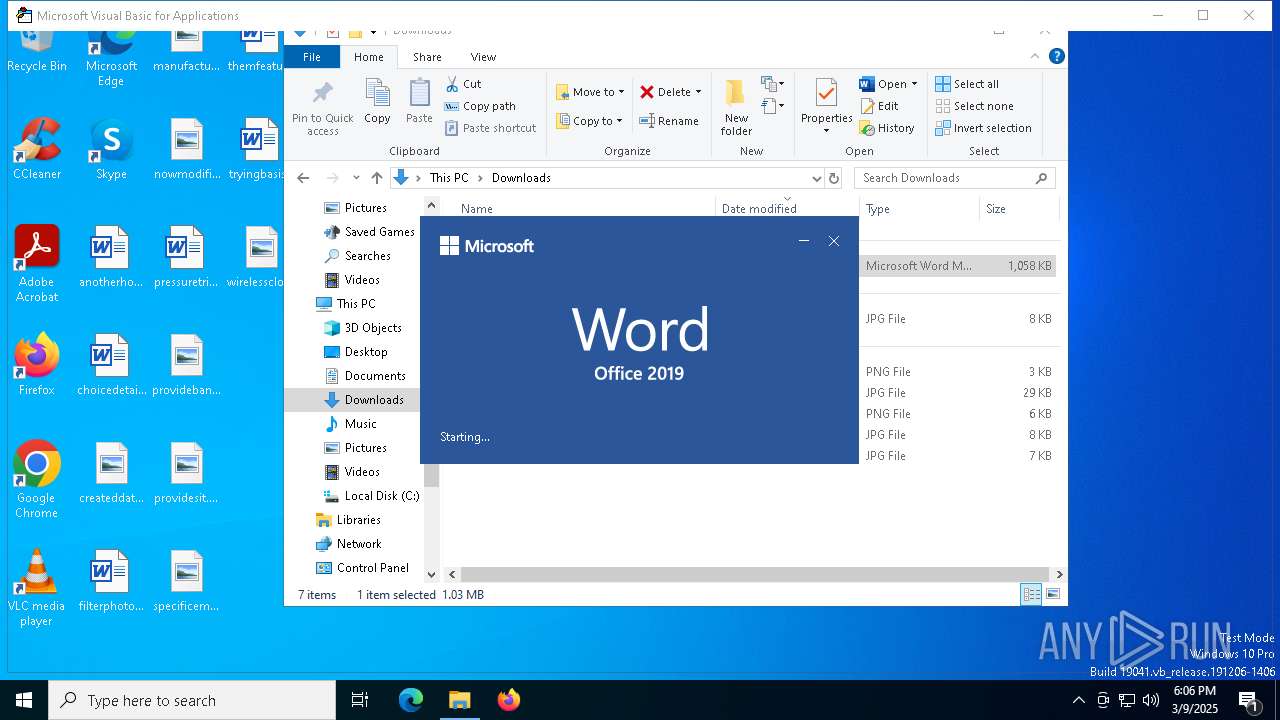The height and width of the screenshot is (720, 1280).
Task: Expand the Move to dropdown
Action: click(x=621, y=92)
